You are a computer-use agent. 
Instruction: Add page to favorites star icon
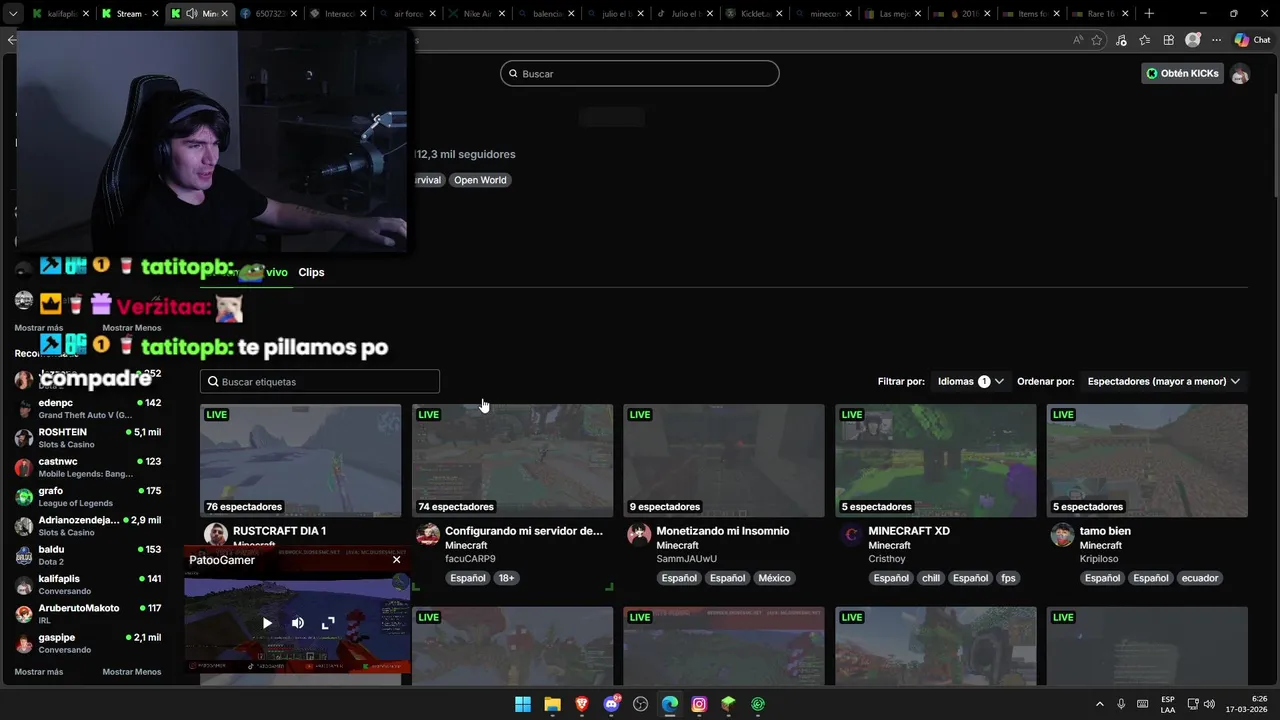click(x=1097, y=40)
